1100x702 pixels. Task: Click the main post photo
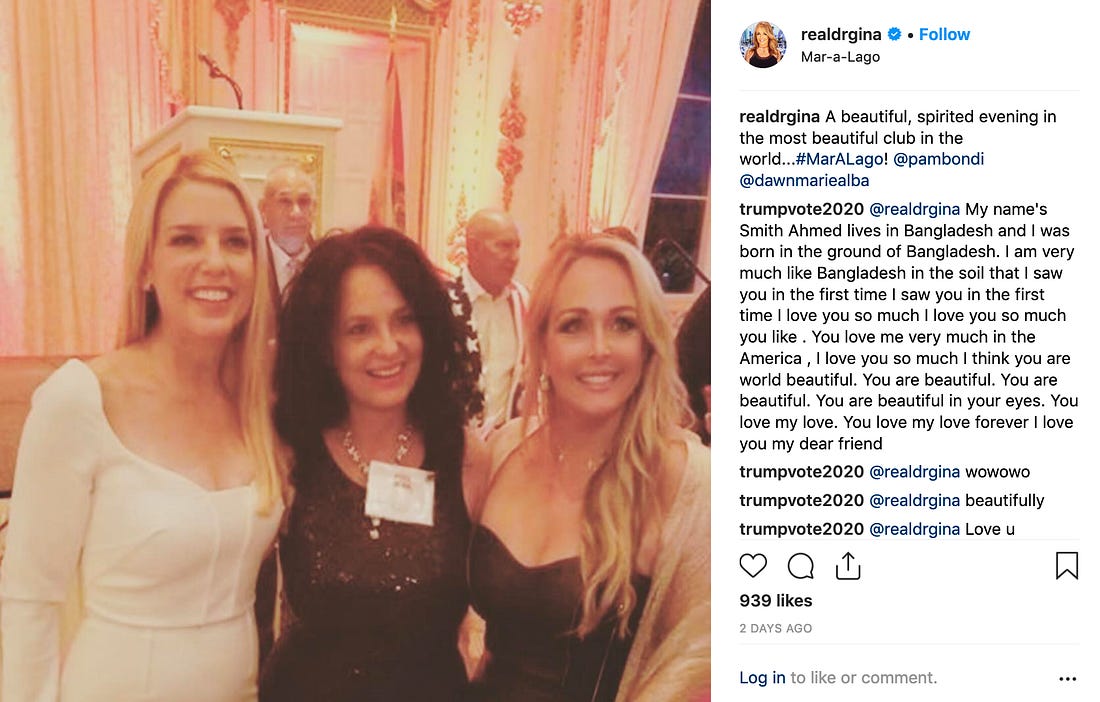click(355, 351)
